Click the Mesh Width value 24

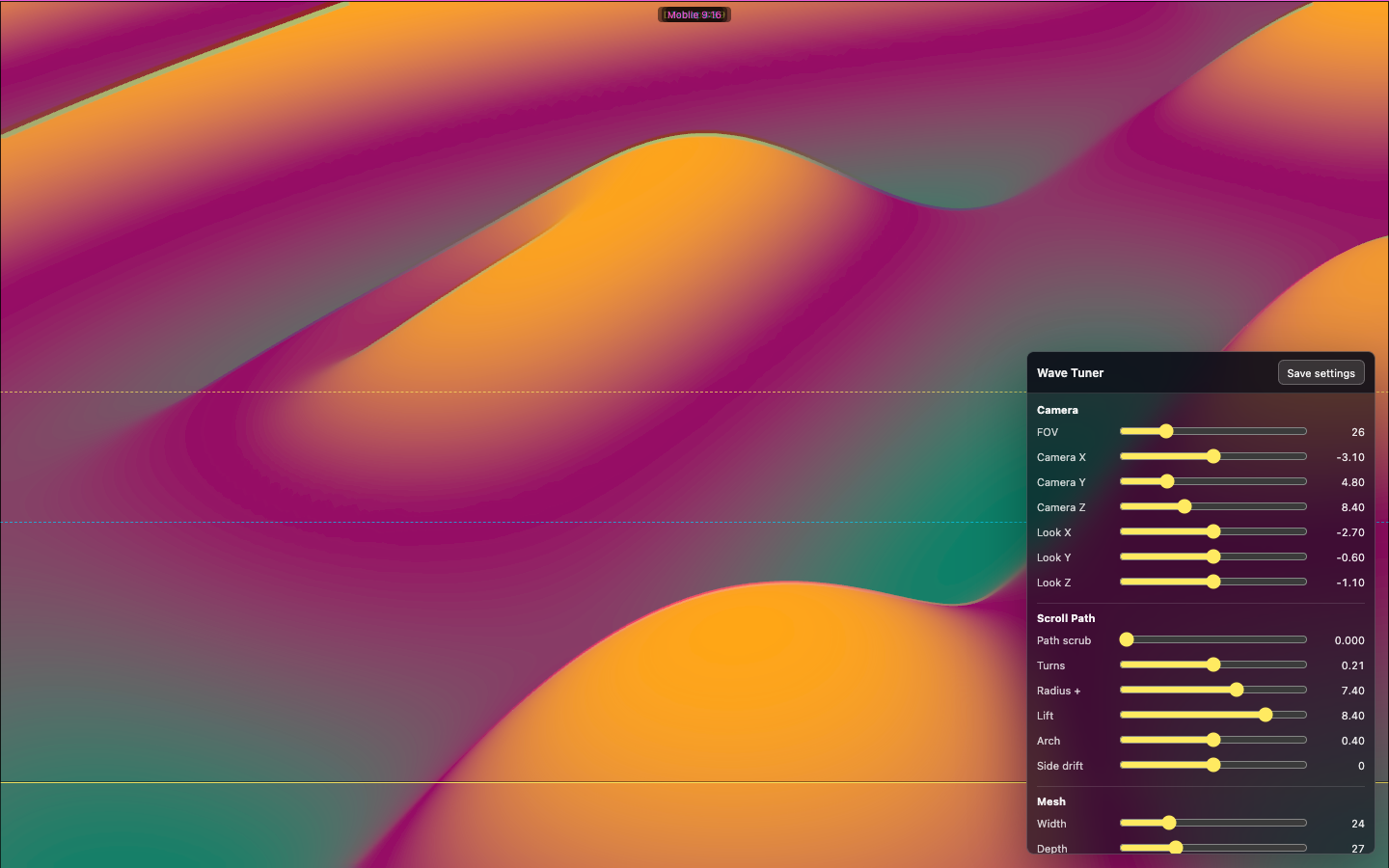coord(1358,824)
